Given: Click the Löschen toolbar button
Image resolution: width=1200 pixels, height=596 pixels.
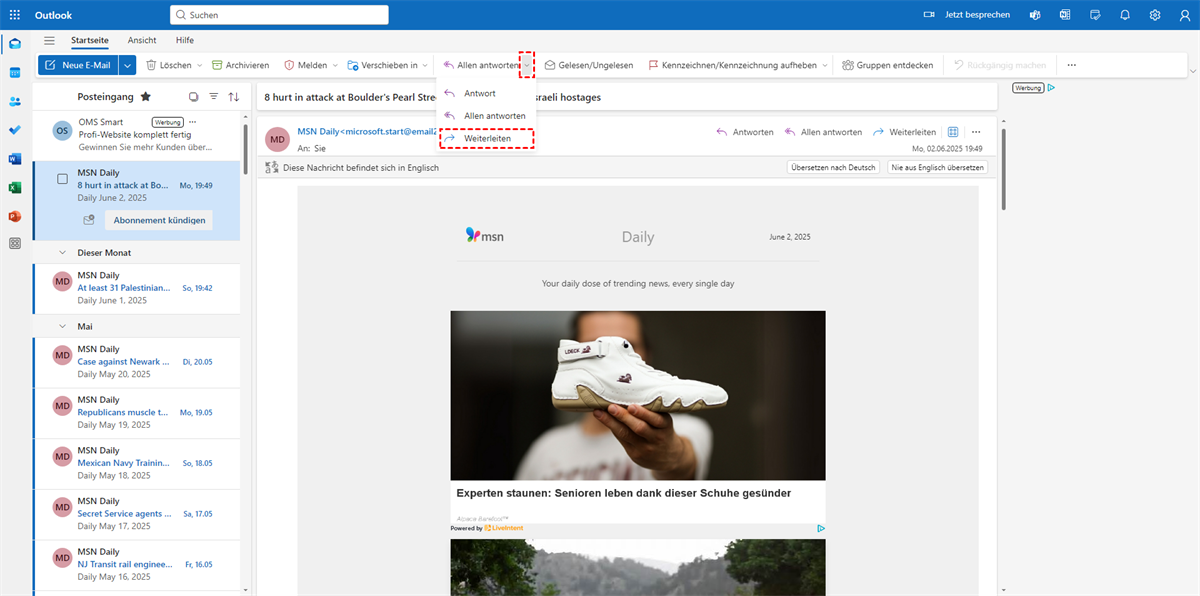Looking at the screenshot, I should (169, 65).
